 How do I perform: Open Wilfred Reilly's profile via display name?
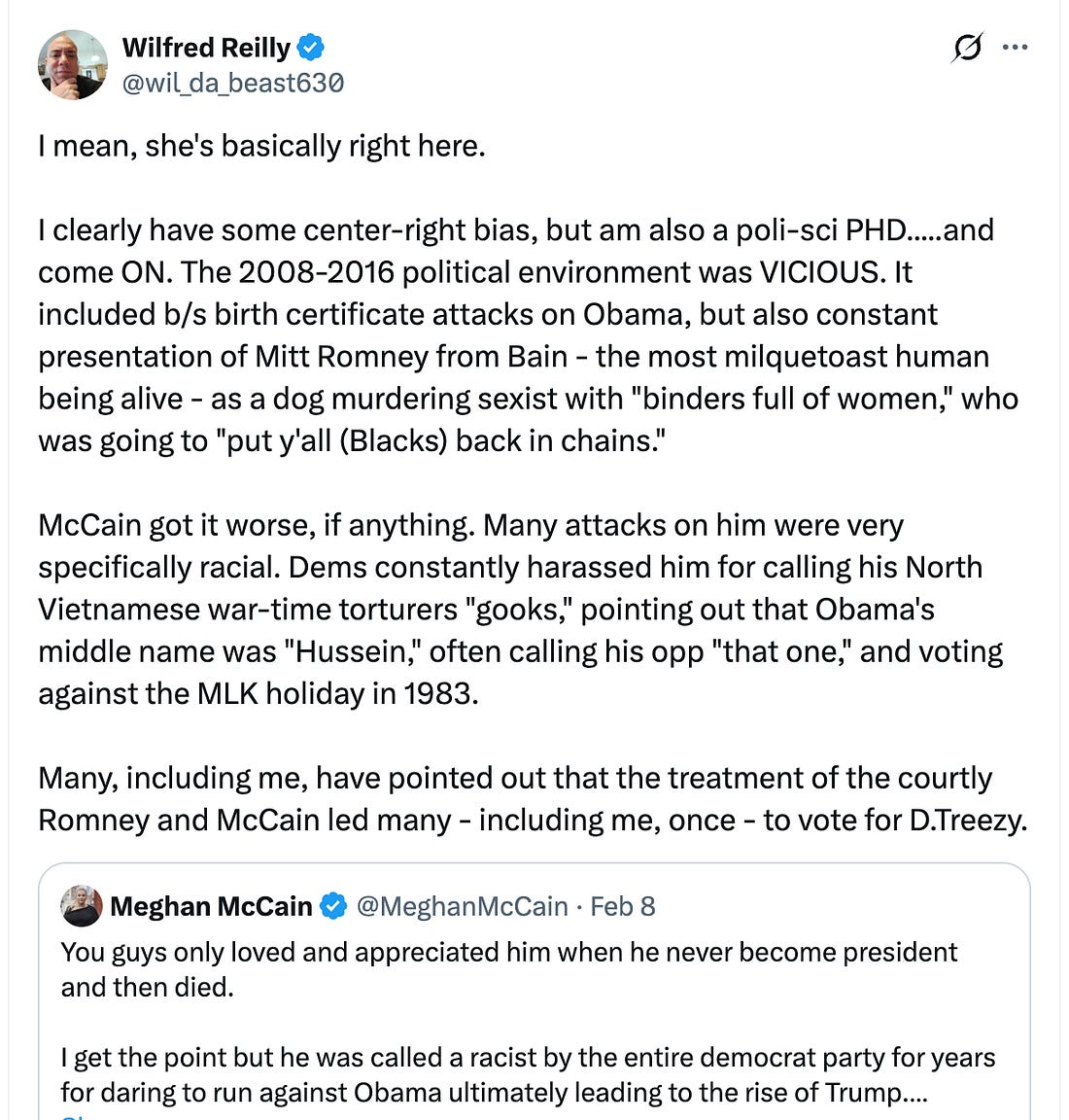pyautogui.click(x=206, y=47)
